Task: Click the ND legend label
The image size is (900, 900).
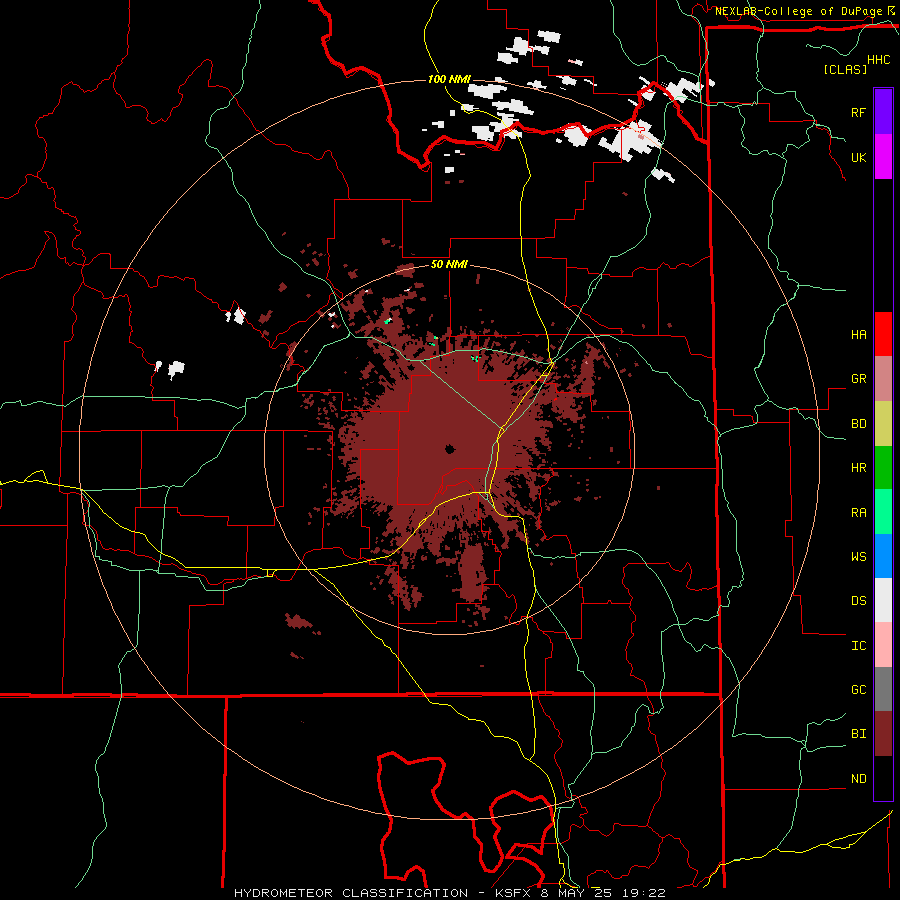Action: click(x=858, y=779)
